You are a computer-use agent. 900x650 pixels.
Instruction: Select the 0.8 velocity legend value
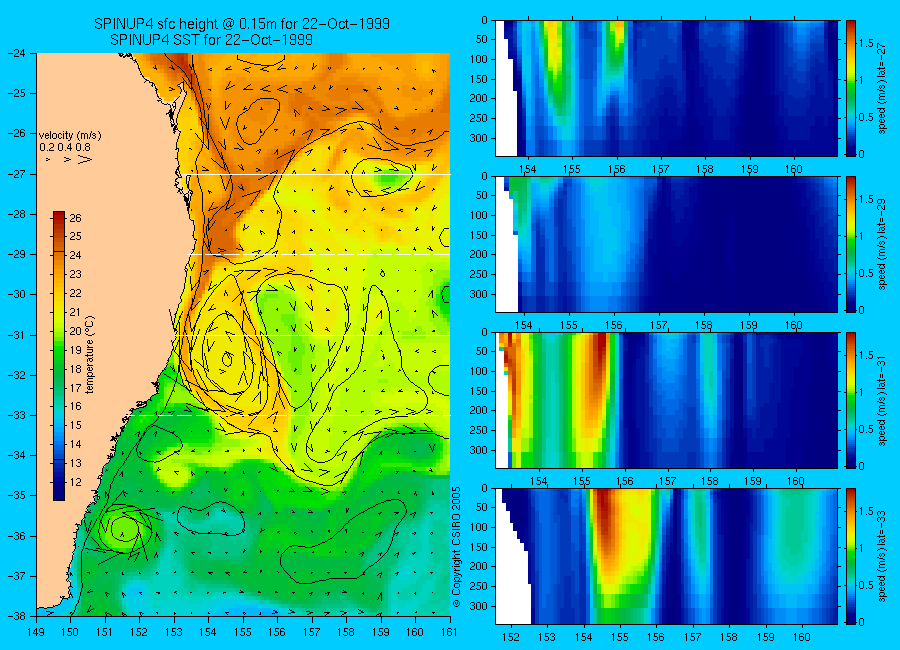(82, 148)
